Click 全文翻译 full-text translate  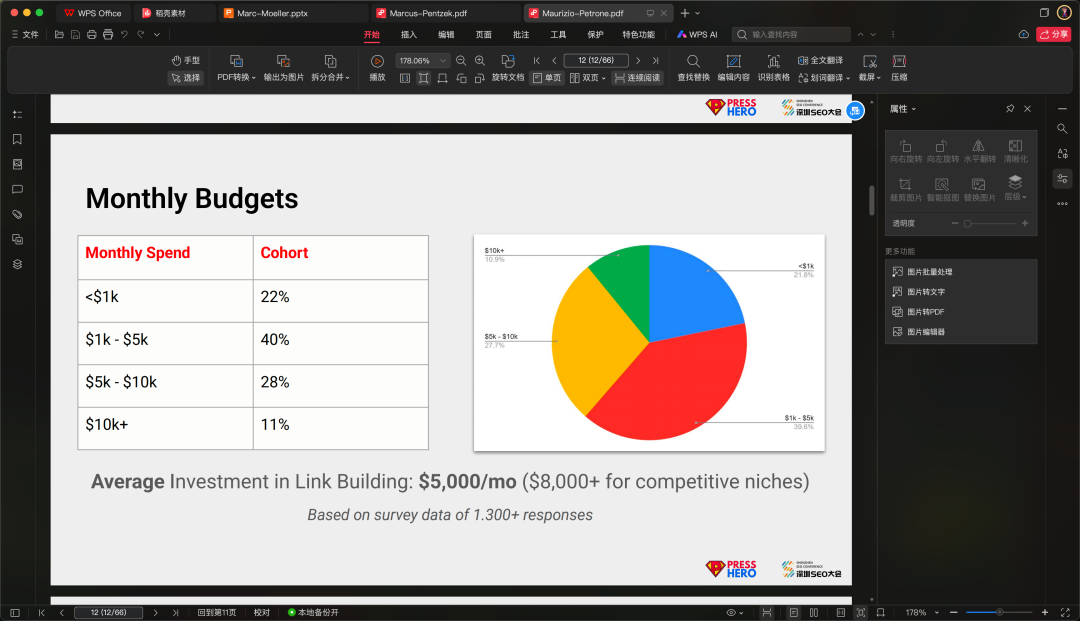(820, 61)
